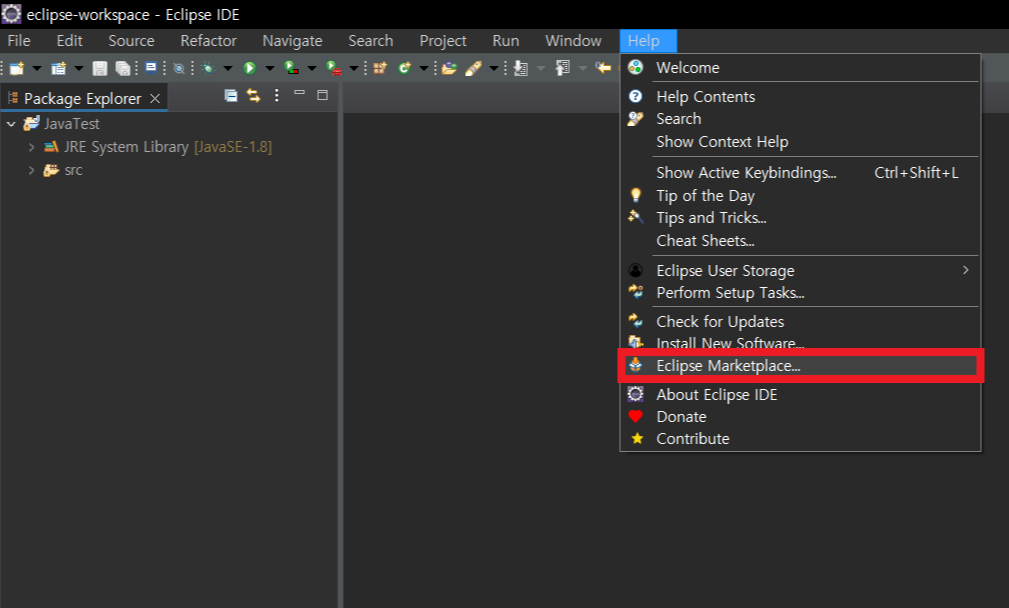Viewport: 1009px width, 608px height.
Task: Select the JavaTest project
Action: pos(71,124)
